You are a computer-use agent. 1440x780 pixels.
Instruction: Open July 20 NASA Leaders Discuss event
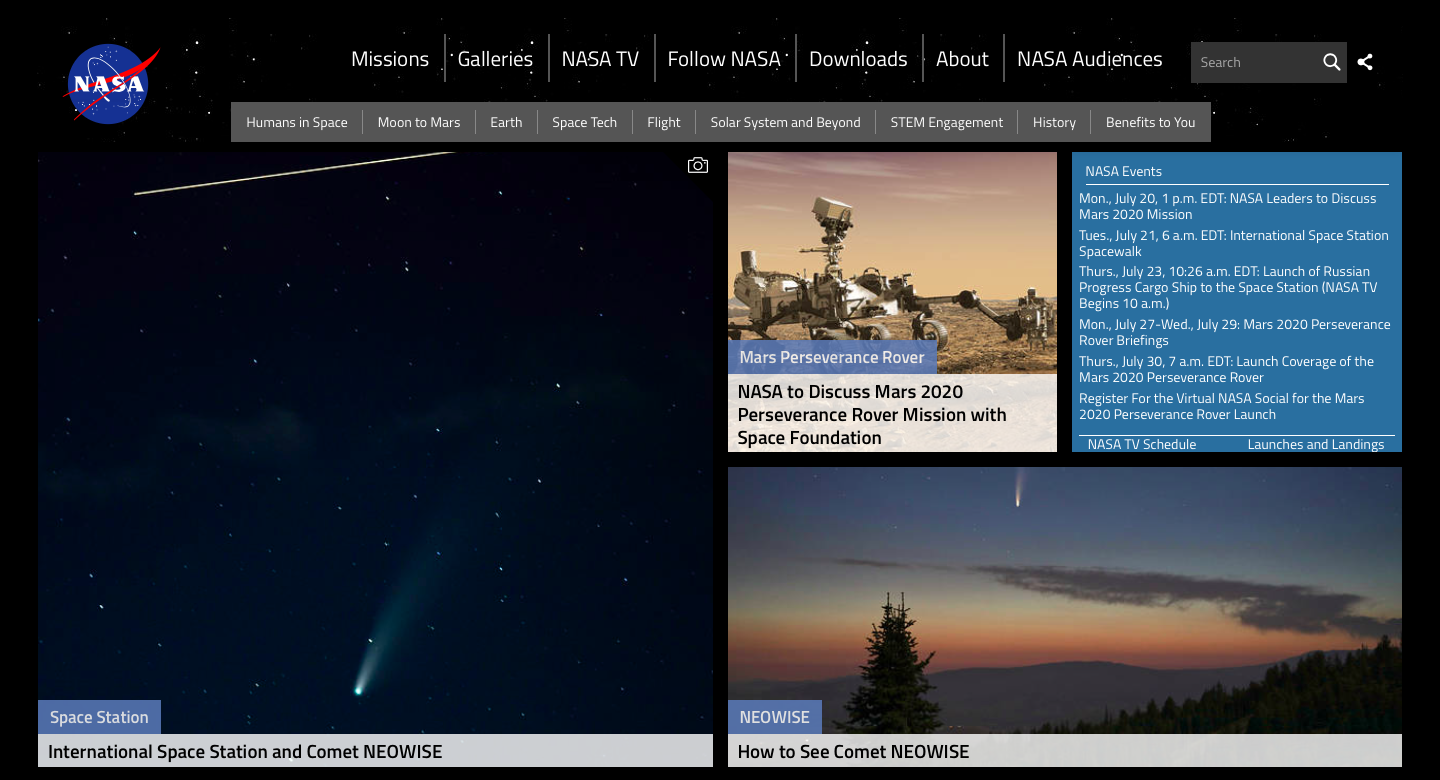(x=1228, y=206)
